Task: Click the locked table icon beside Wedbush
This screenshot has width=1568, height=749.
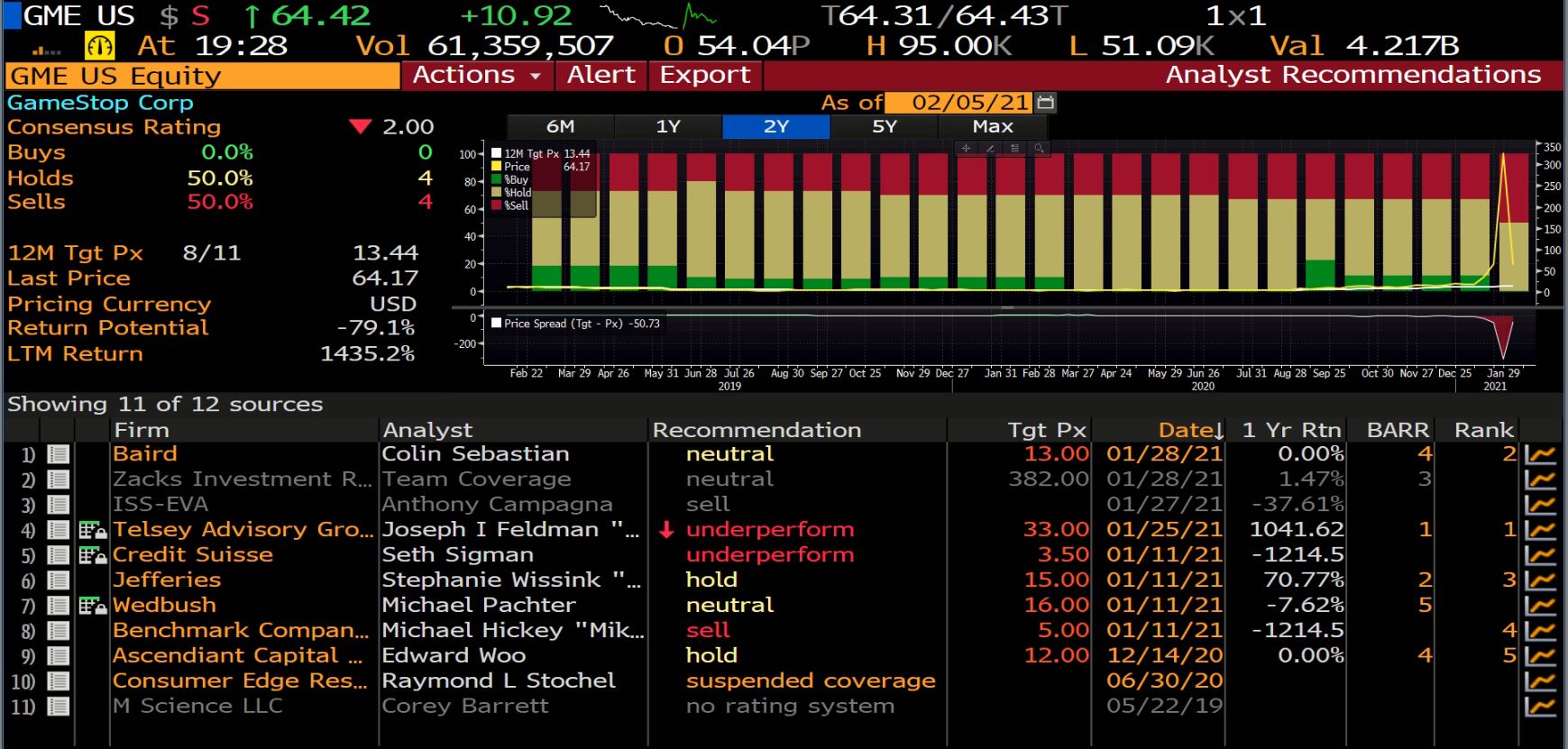Action: click(x=93, y=606)
